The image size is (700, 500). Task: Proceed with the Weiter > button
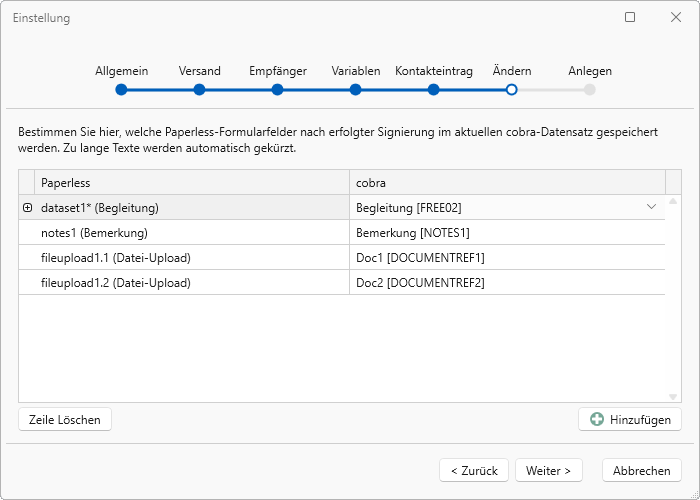click(549, 471)
